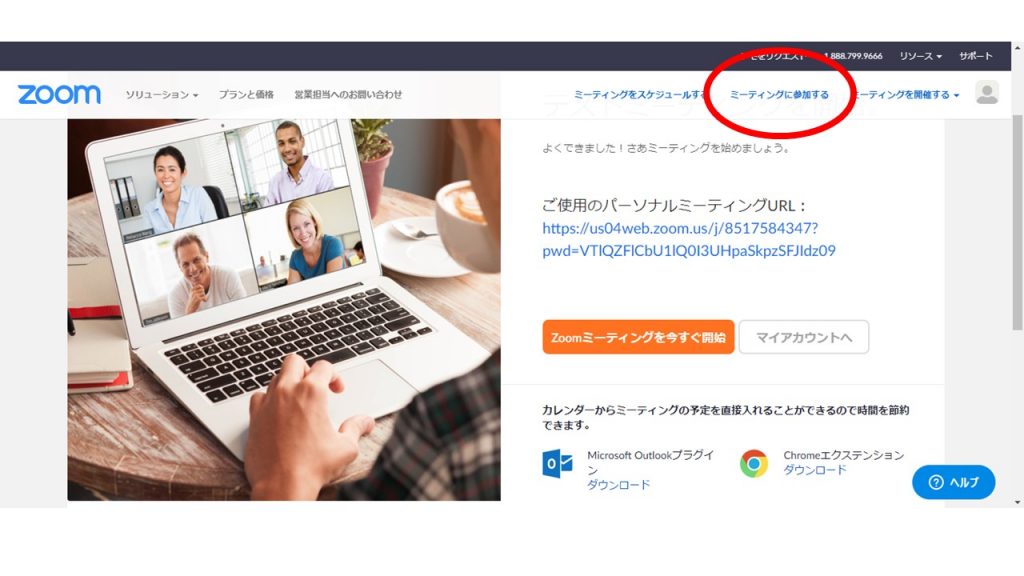
Task: Click the Zoom logo
Action: [59, 94]
